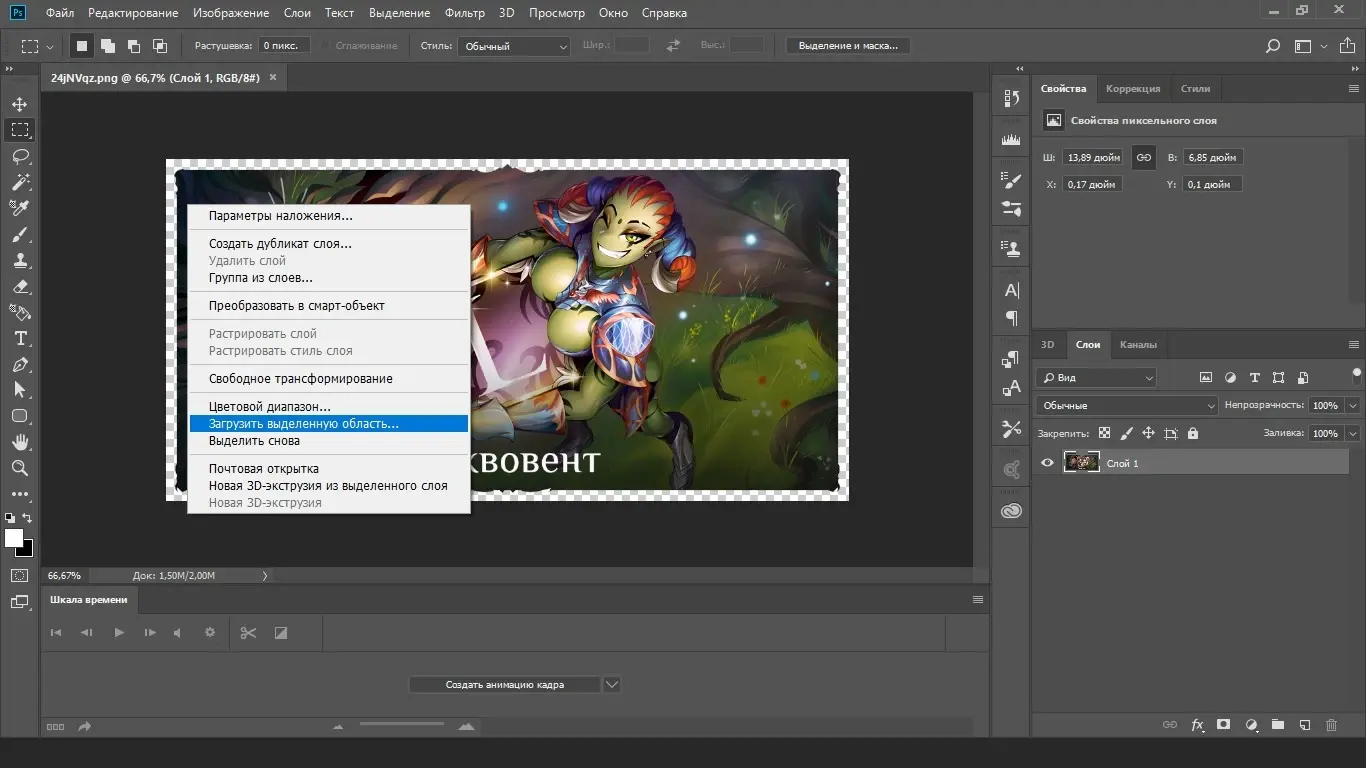1366x768 pixels.
Task: Select the Move tool
Action: tap(20, 104)
